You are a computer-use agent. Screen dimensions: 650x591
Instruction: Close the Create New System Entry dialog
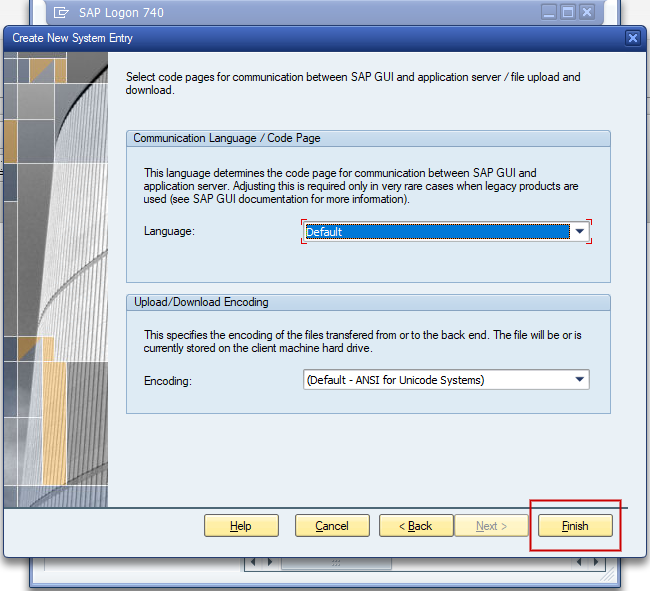pyautogui.click(x=633, y=38)
